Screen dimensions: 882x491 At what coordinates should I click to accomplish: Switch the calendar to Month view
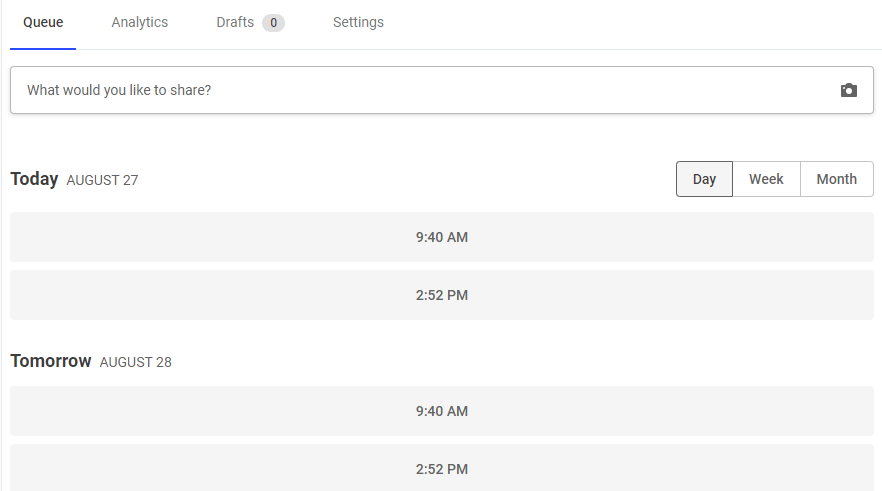point(836,179)
